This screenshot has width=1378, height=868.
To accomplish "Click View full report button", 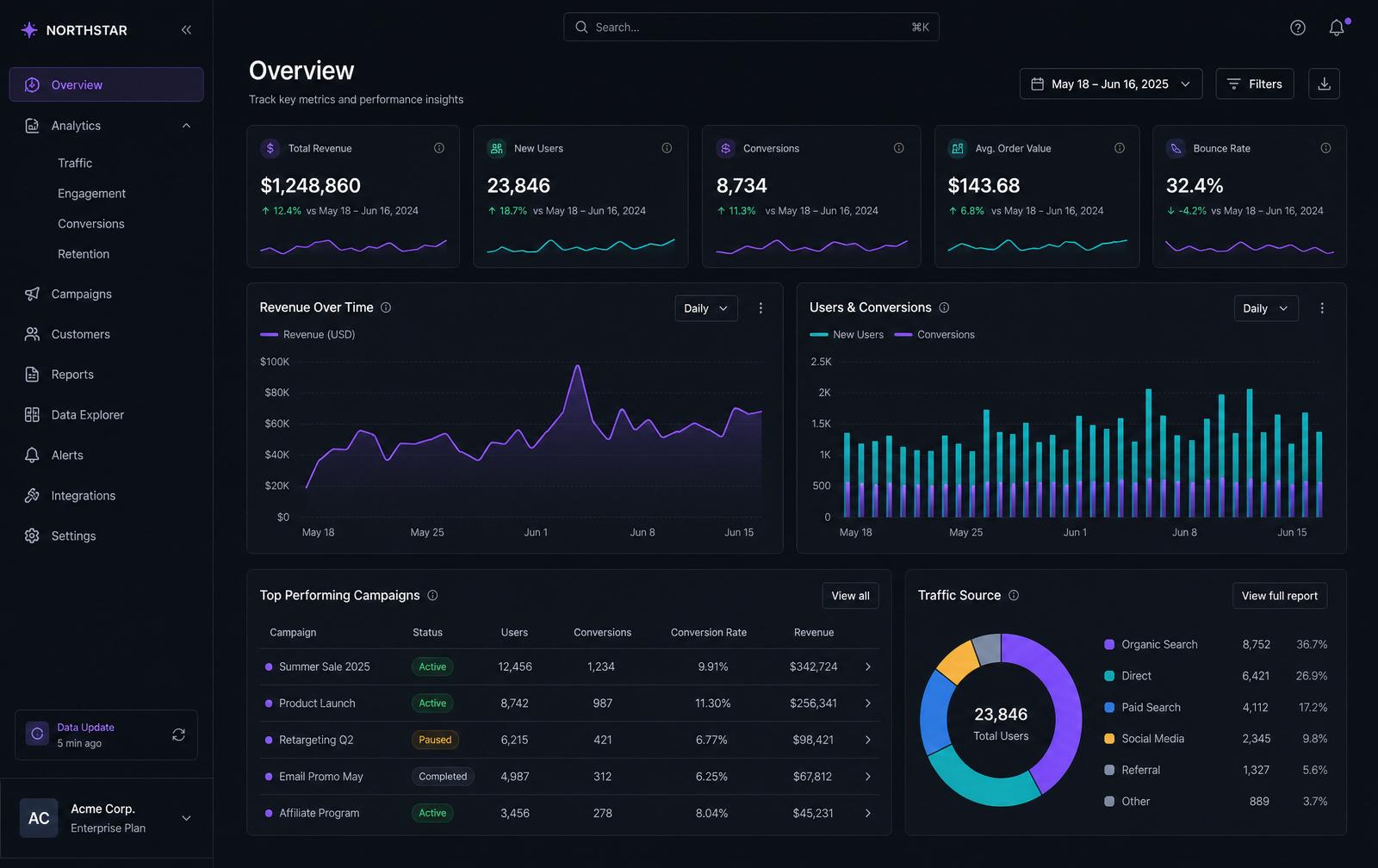I will 1279,596.
